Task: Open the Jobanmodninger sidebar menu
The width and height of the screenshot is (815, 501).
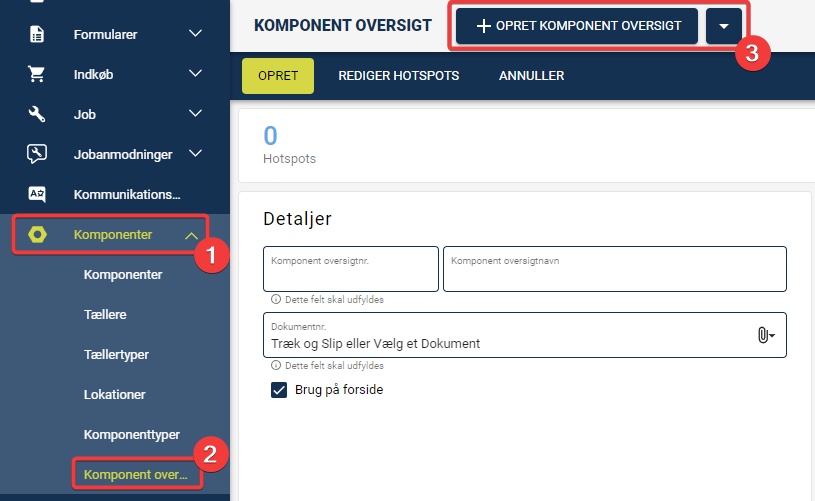Action: 115,154
